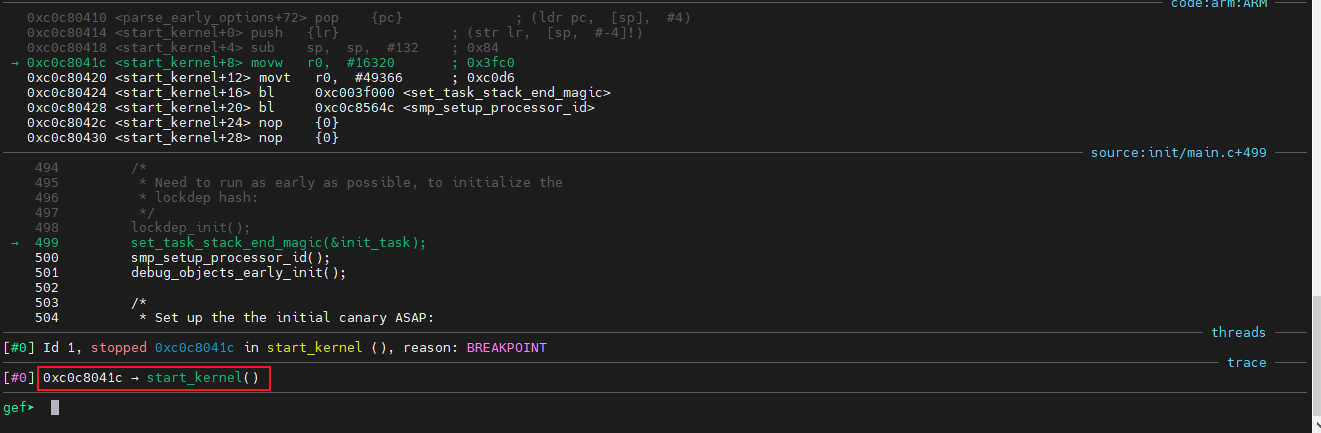Click the [#0] frame marker in the trace section
This screenshot has width=1321, height=433.
tap(19, 378)
